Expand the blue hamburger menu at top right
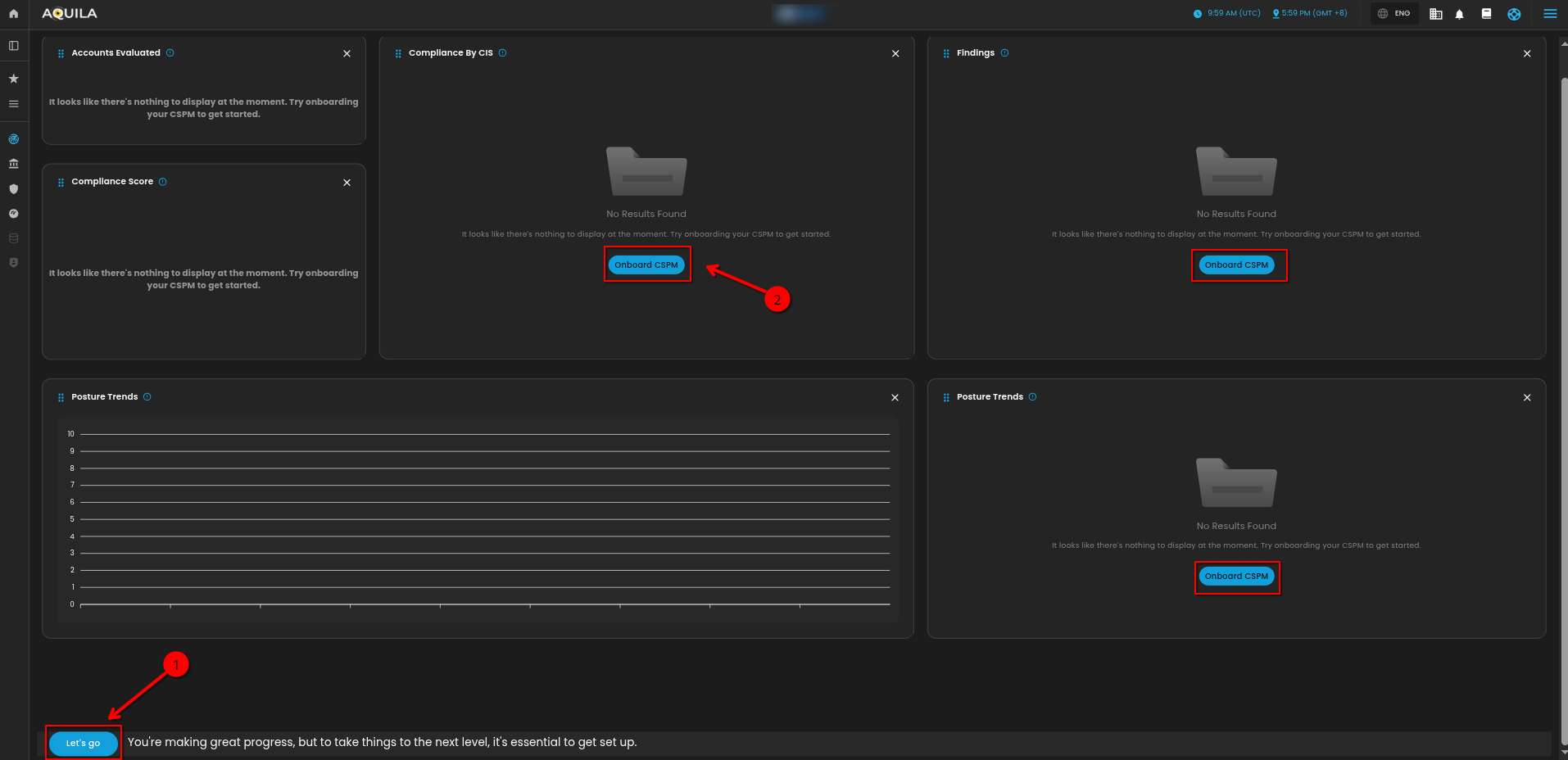 click(x=1550, y=14)
